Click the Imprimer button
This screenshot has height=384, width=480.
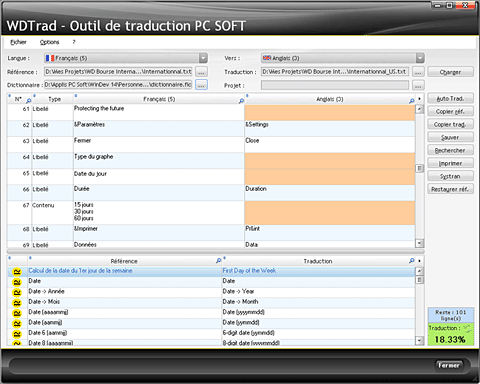click(450, 163)
